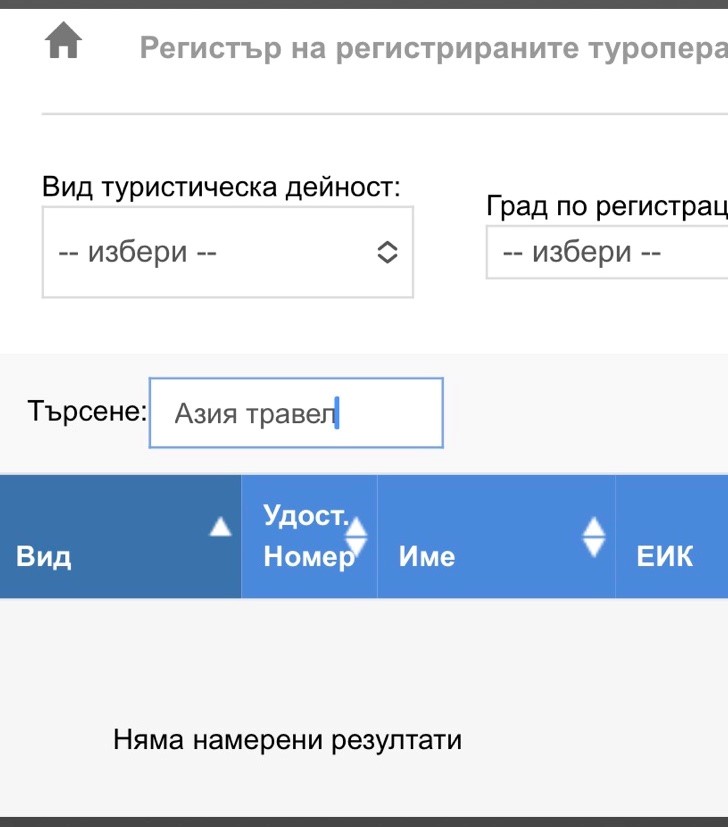Click the down arrow in Удост. Номер column
This screenshot has height=827, width=728.
[356, 546]
